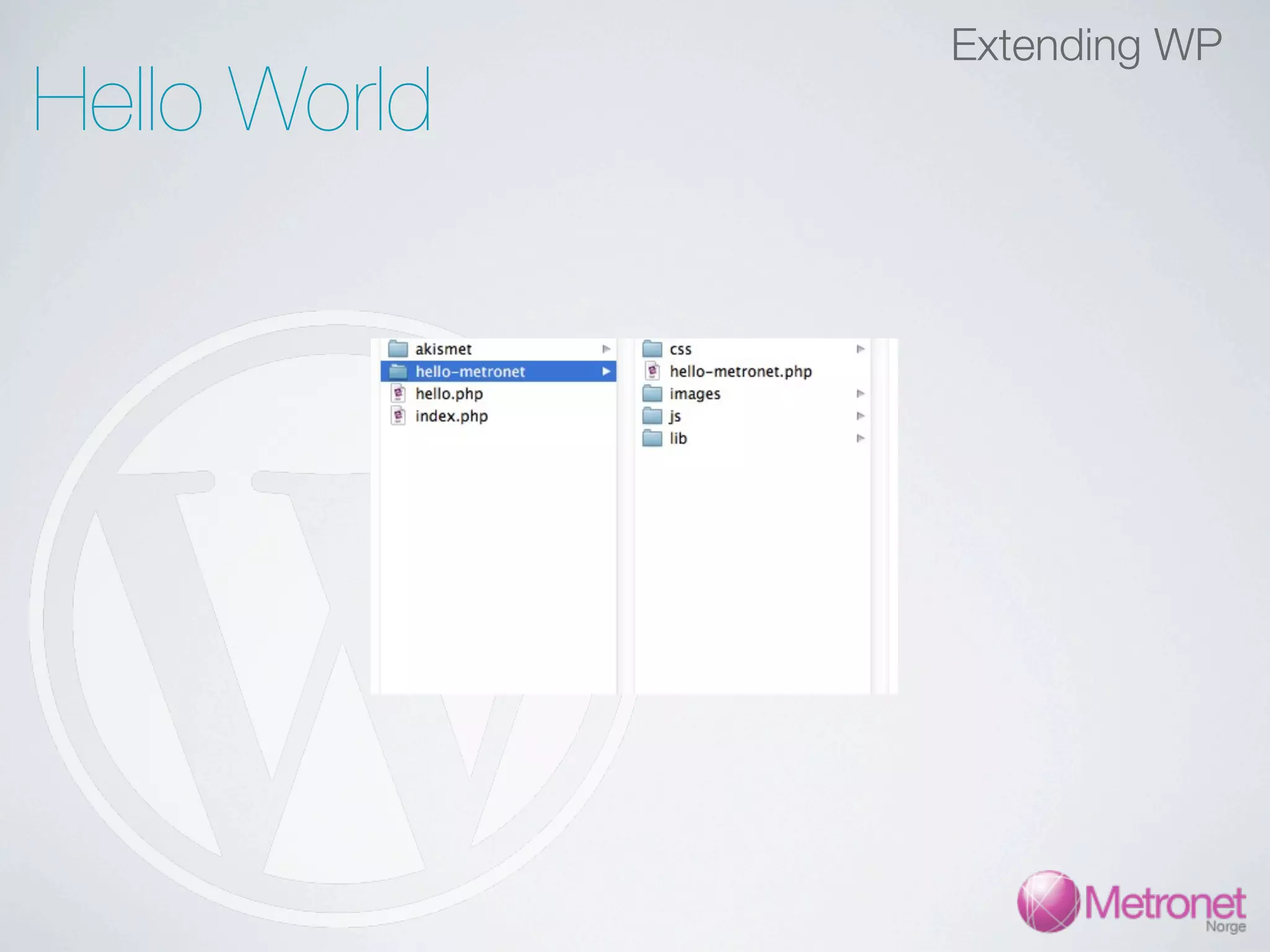Click the Metronet Norge logo
This screenshot has height=952, width=1270.
[x=1132, y=902]
